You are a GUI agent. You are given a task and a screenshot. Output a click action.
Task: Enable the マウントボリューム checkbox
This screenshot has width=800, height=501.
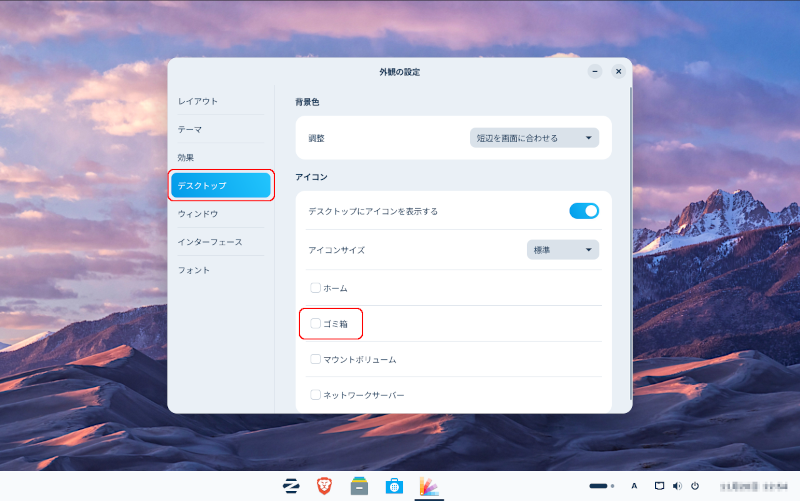(x=315, y=359)
